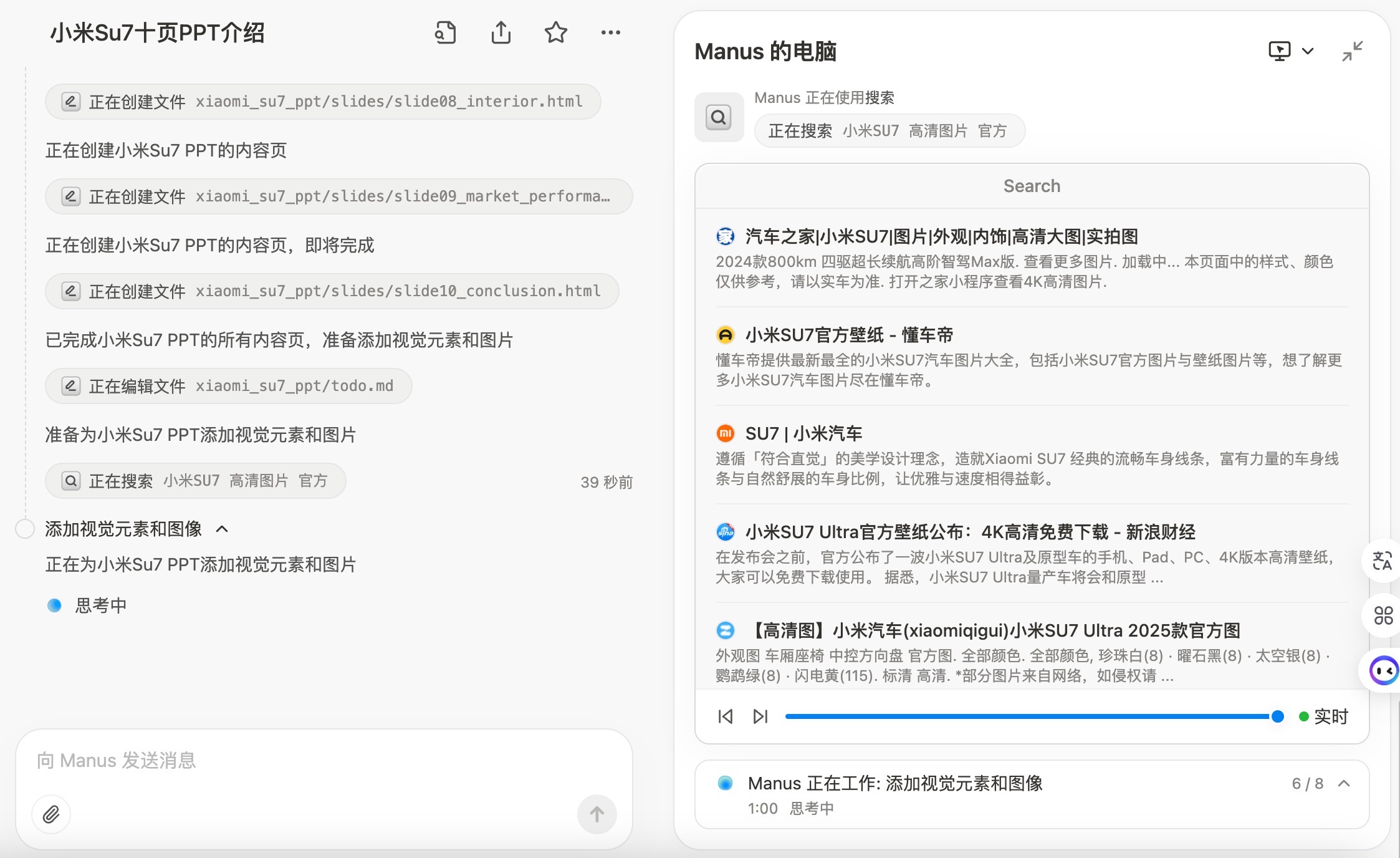
Task: Click the share icon in header
Action: (x=501, y=32)
